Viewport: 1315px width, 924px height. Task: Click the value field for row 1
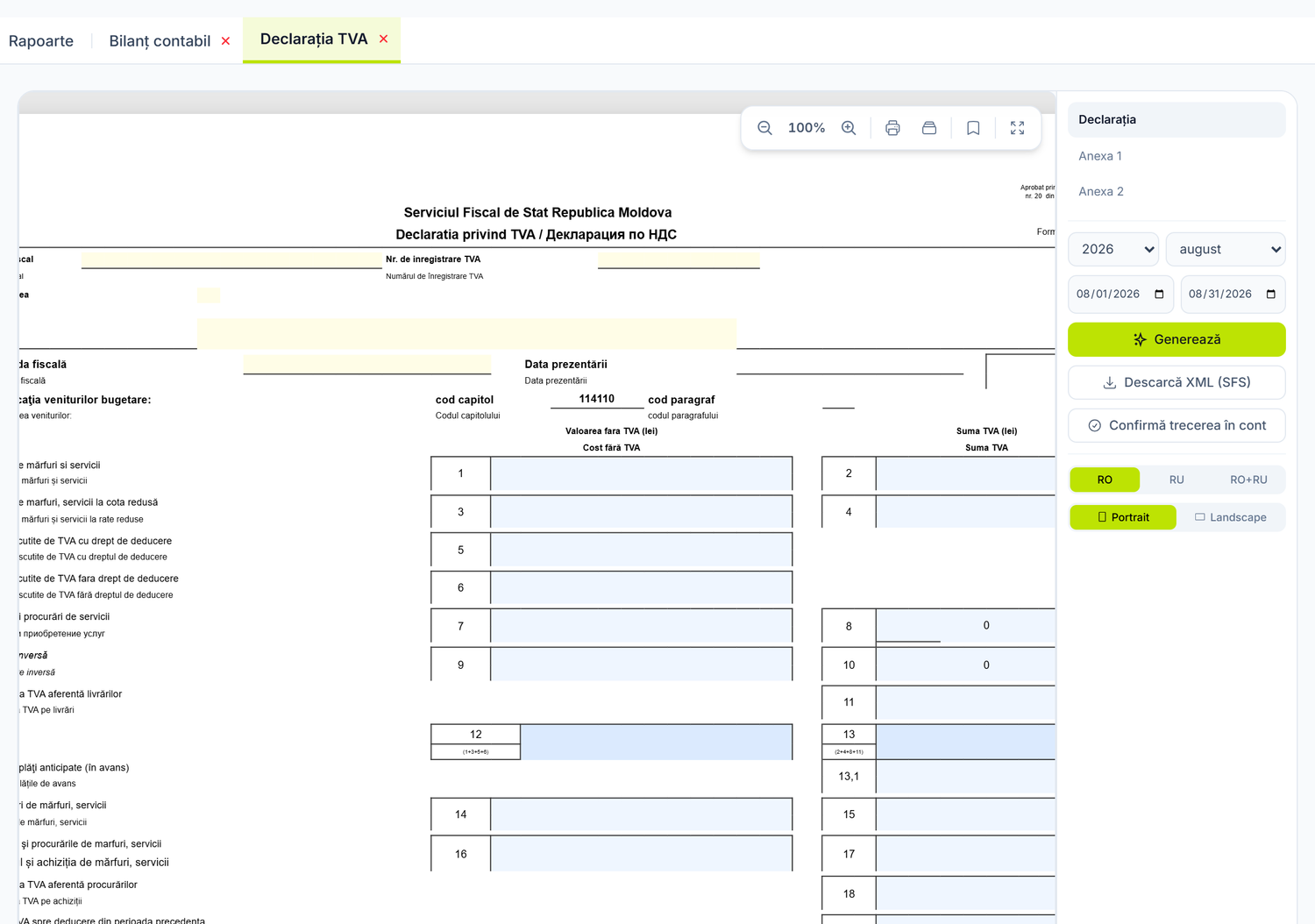[x=641, y=473]
